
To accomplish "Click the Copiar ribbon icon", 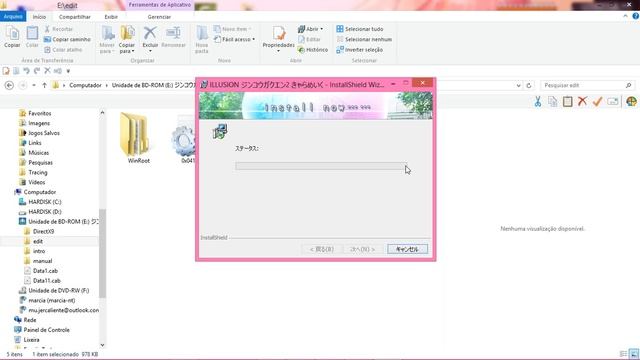I will click(x=12, y=37).
